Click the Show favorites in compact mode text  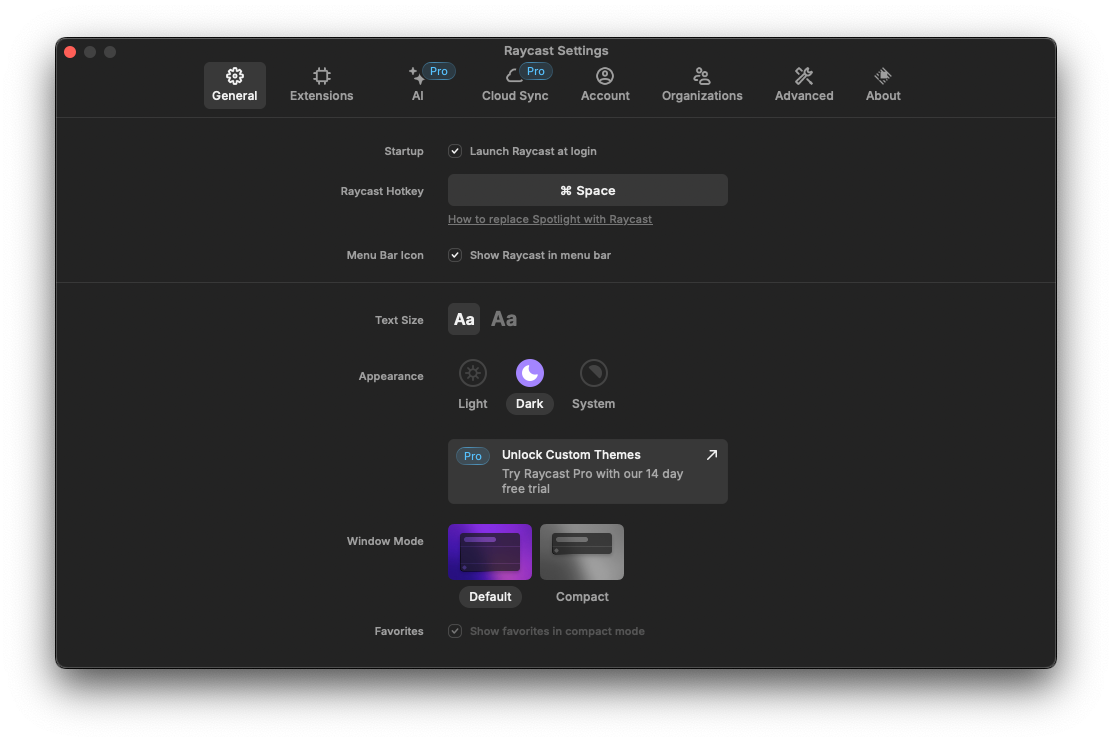(x=557, y=631)
